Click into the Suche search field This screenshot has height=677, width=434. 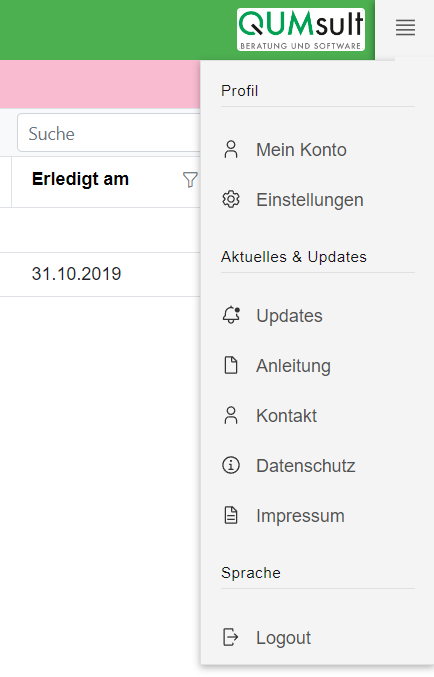pos(109,133)
